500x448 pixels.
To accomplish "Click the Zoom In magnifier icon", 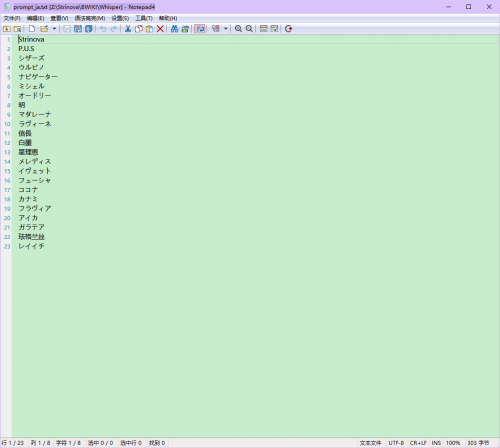I will (238, 29).
